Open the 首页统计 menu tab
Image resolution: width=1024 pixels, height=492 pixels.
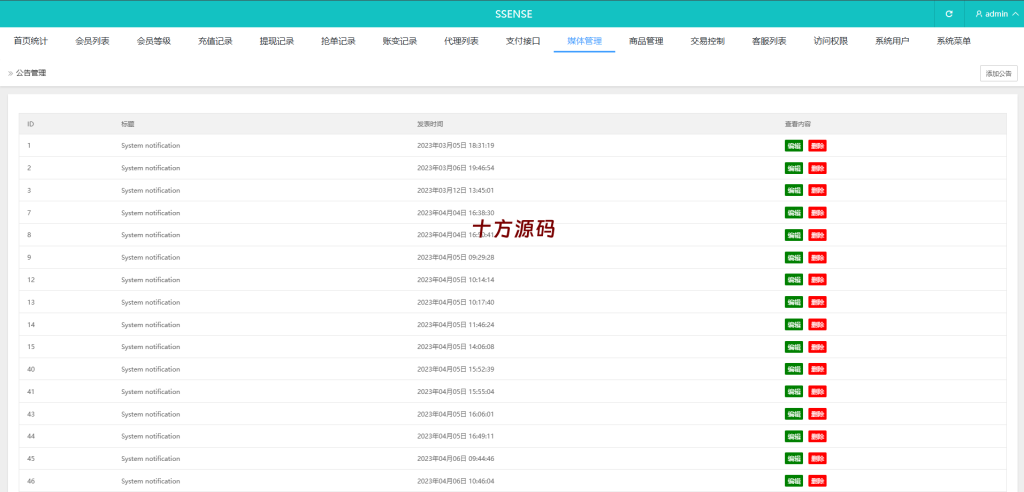pyautogui.click(x=31, y=41)
